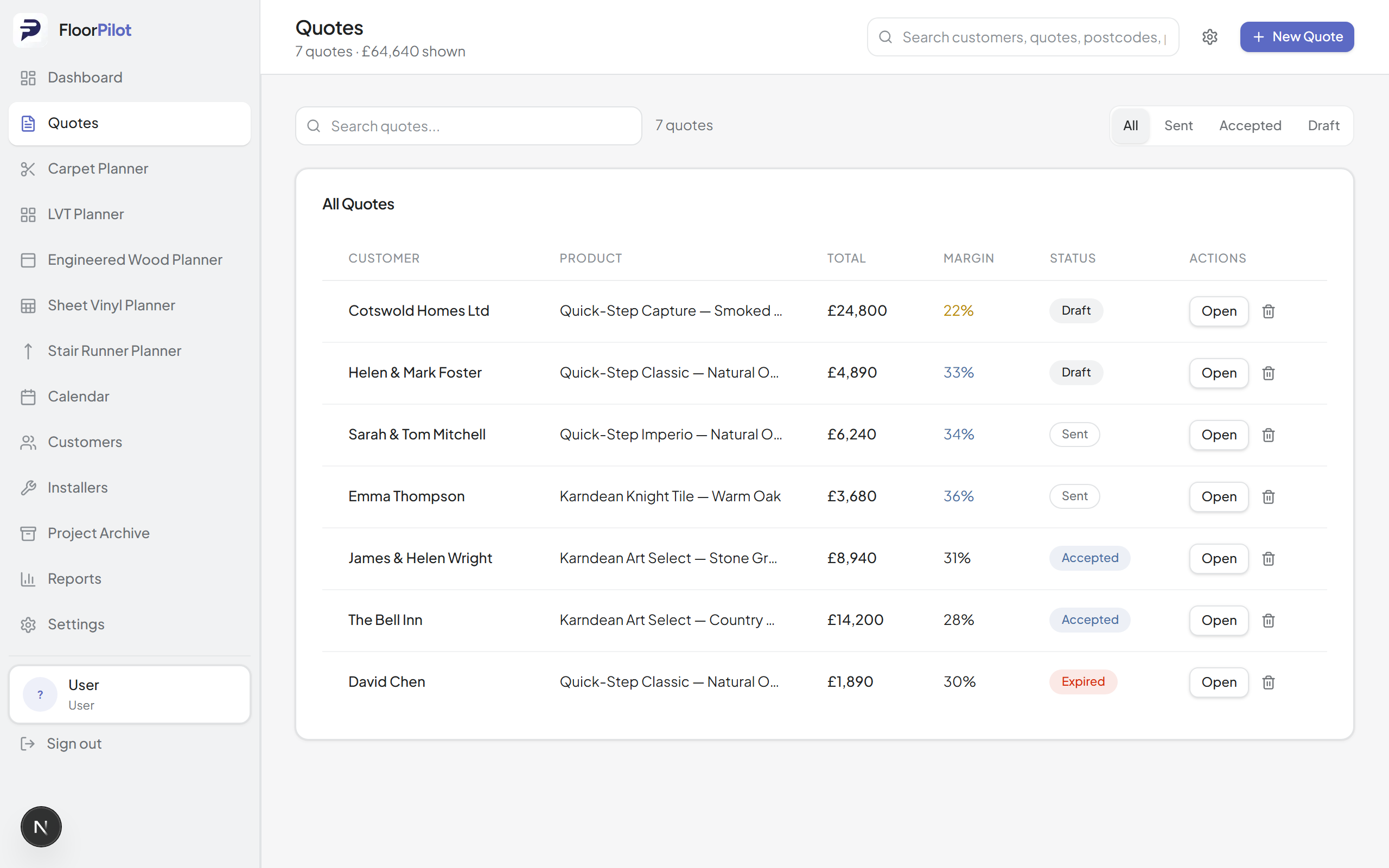Screen dimensions: 1389x868
Task: Filter quotes by Accepted status
Action: pos(1250,126)
